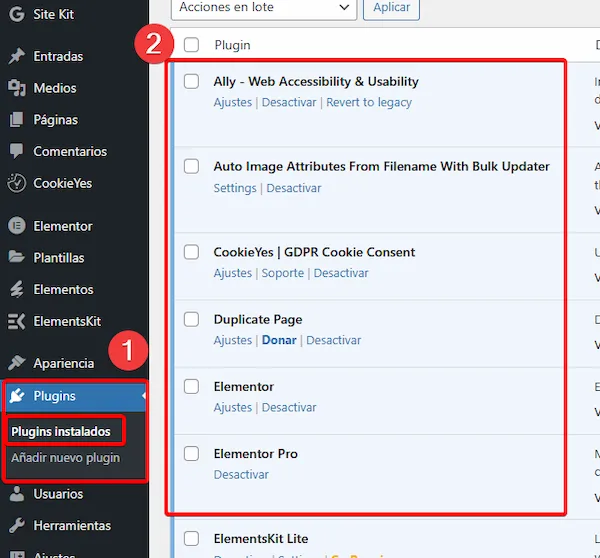Image resolution: width=600 pixels, height=558 pixels.
Task: Toggle the select-all Plugin header checkbox
Action: tap(191, 45)
